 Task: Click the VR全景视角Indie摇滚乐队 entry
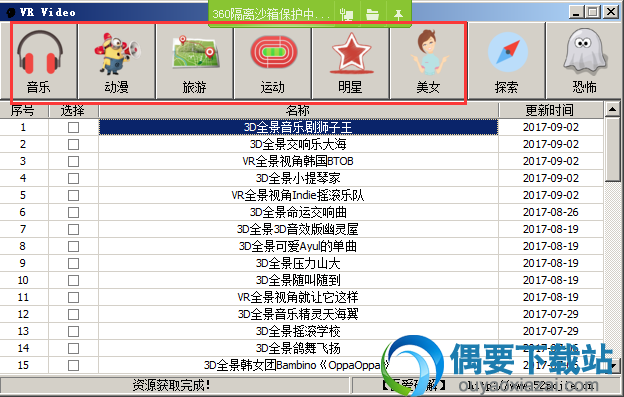pyautogui.click(x=298, y=195)
